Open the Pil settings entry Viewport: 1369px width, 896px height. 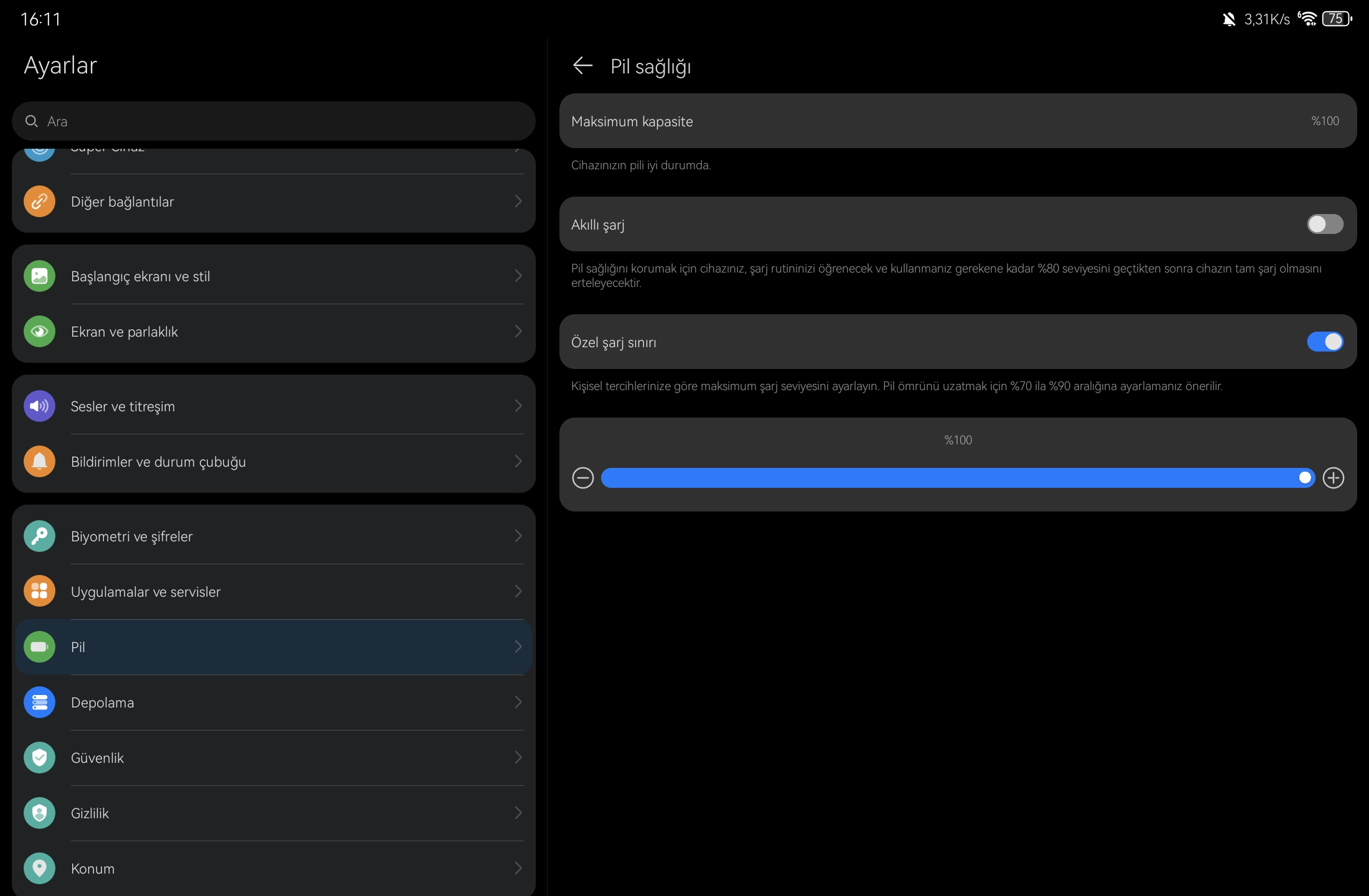click(x=274, y=647)
